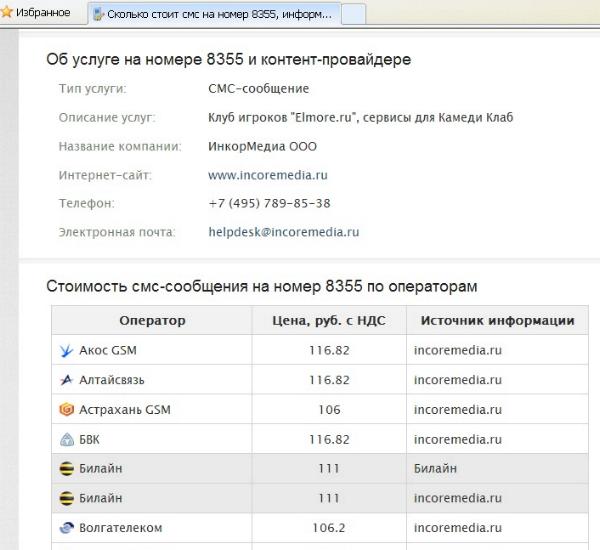
Task: Click the Источник информации column header
Action: click(497, 320)
